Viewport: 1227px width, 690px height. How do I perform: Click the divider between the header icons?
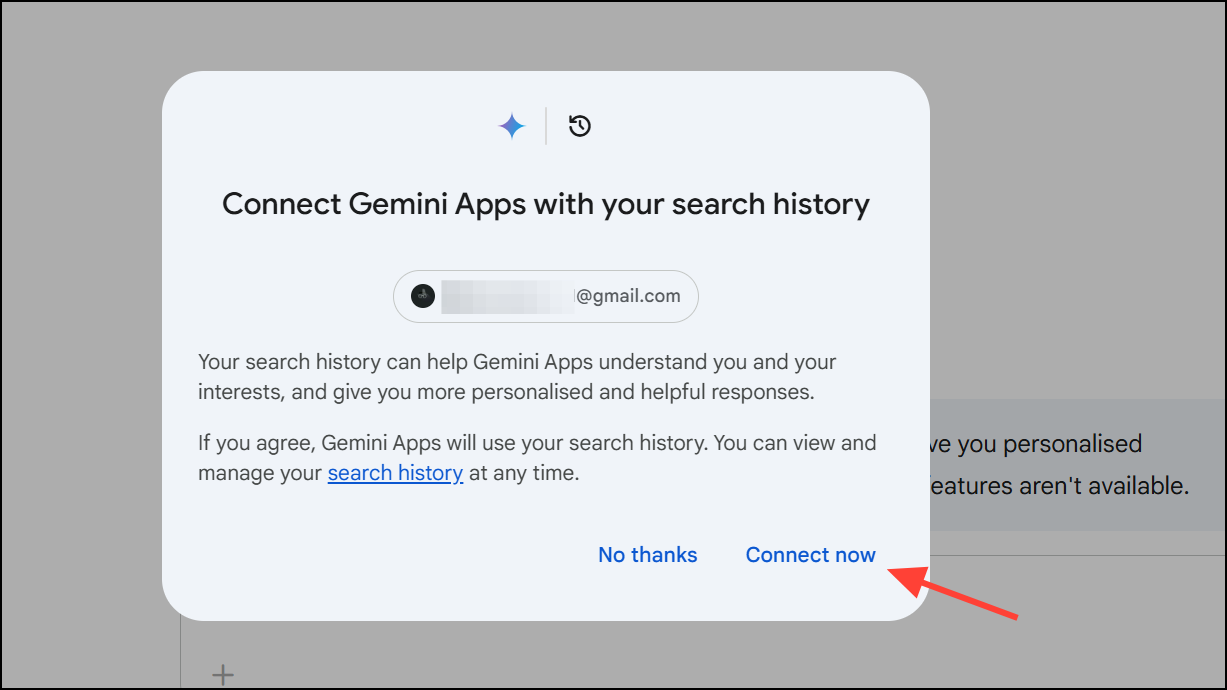tap(546, 126)
